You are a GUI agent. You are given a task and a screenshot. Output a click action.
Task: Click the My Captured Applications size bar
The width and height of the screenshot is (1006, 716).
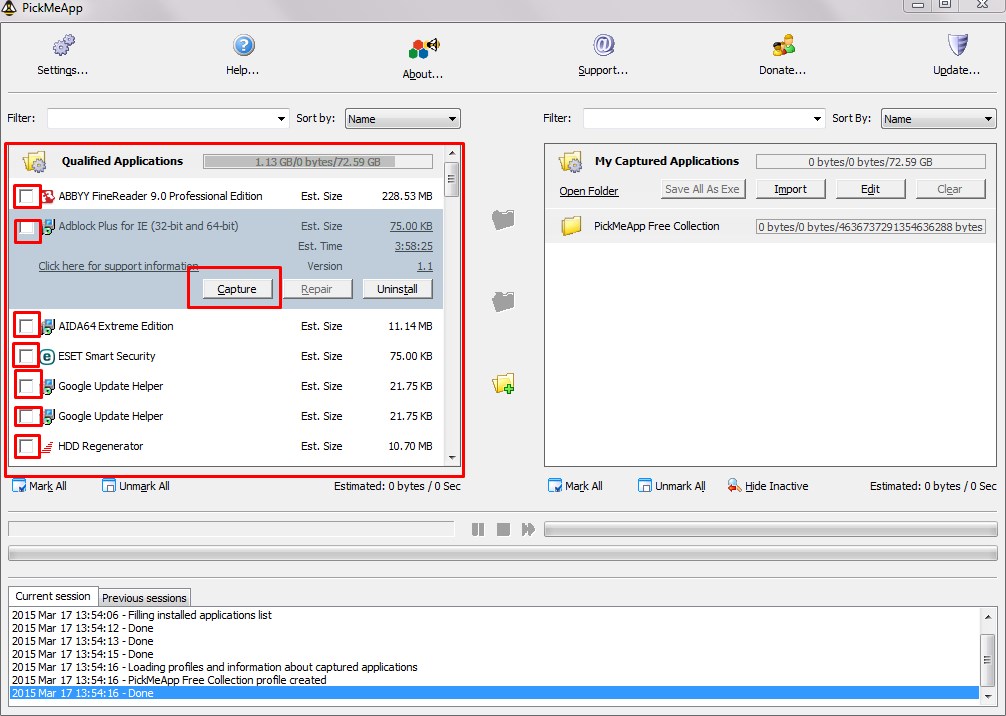click(871, 162)
